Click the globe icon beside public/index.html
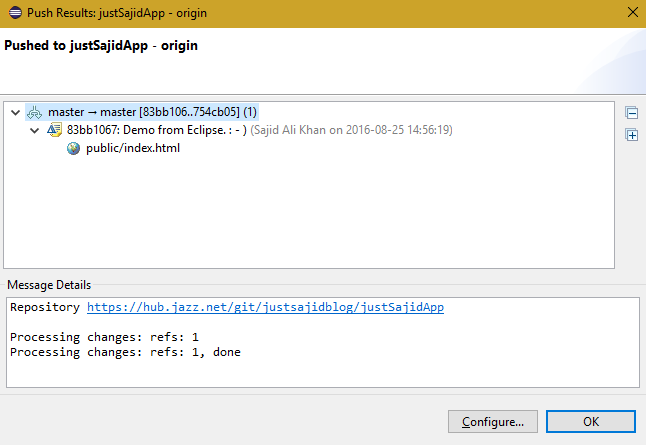Screen dimensions: 646x445 (x=73, y=148)
